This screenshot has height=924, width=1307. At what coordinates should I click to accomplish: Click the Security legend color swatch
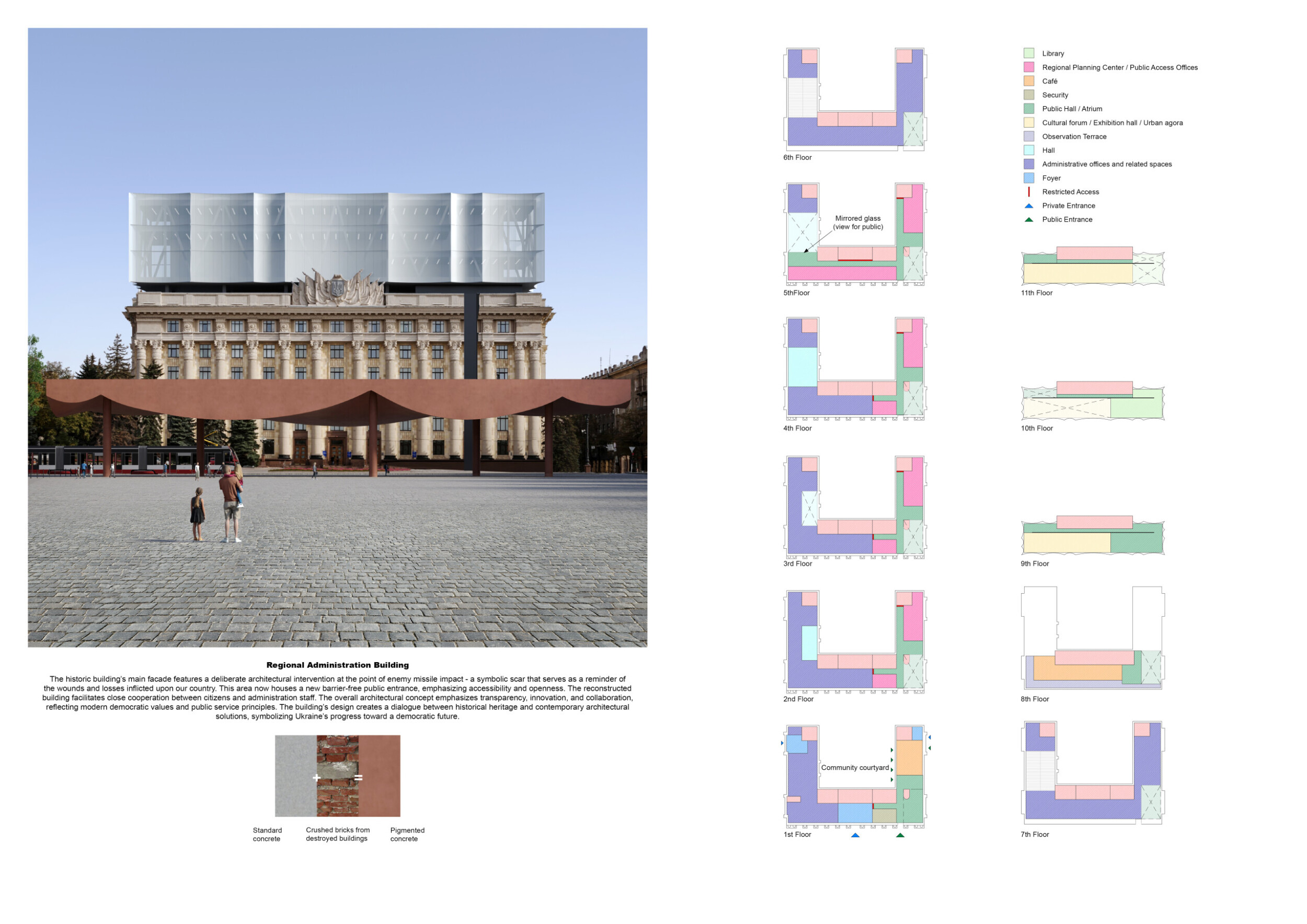coord(1029,95)
